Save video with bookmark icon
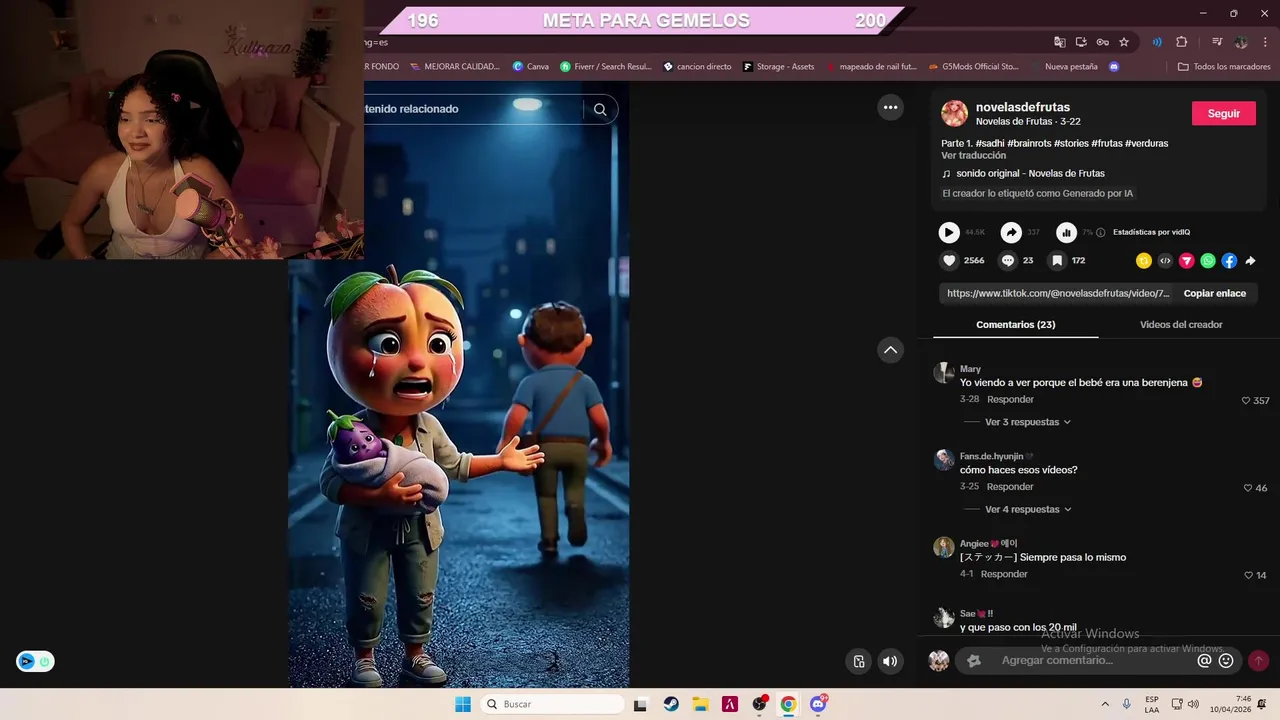Viewport: 1280px width, 720px height. click(x=1057, y=260)
